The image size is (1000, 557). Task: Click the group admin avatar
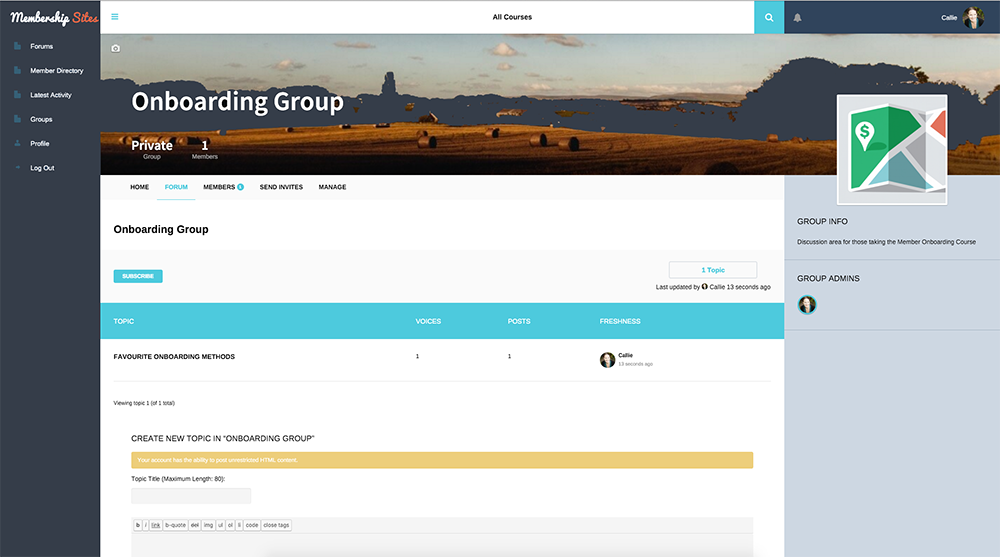click(x=807, y=305)
